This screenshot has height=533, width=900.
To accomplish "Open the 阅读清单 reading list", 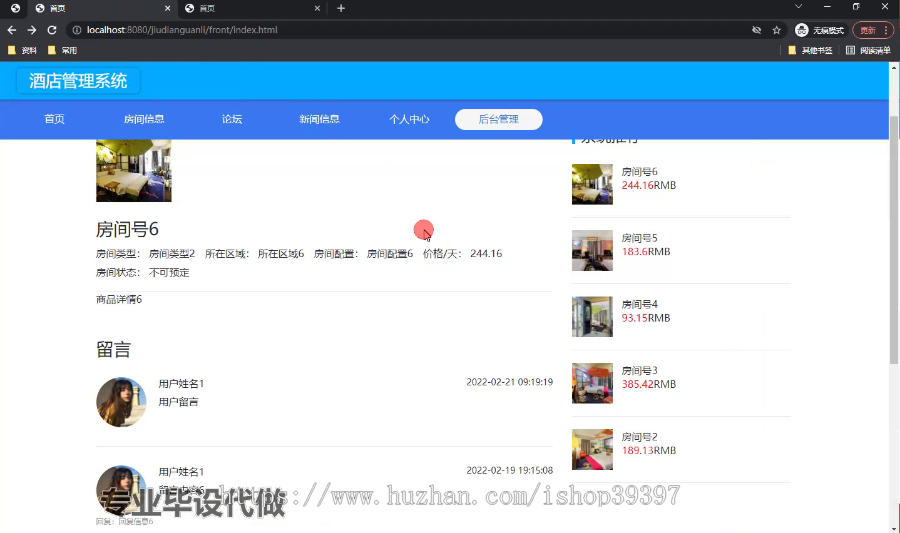I will pos(868,50).
